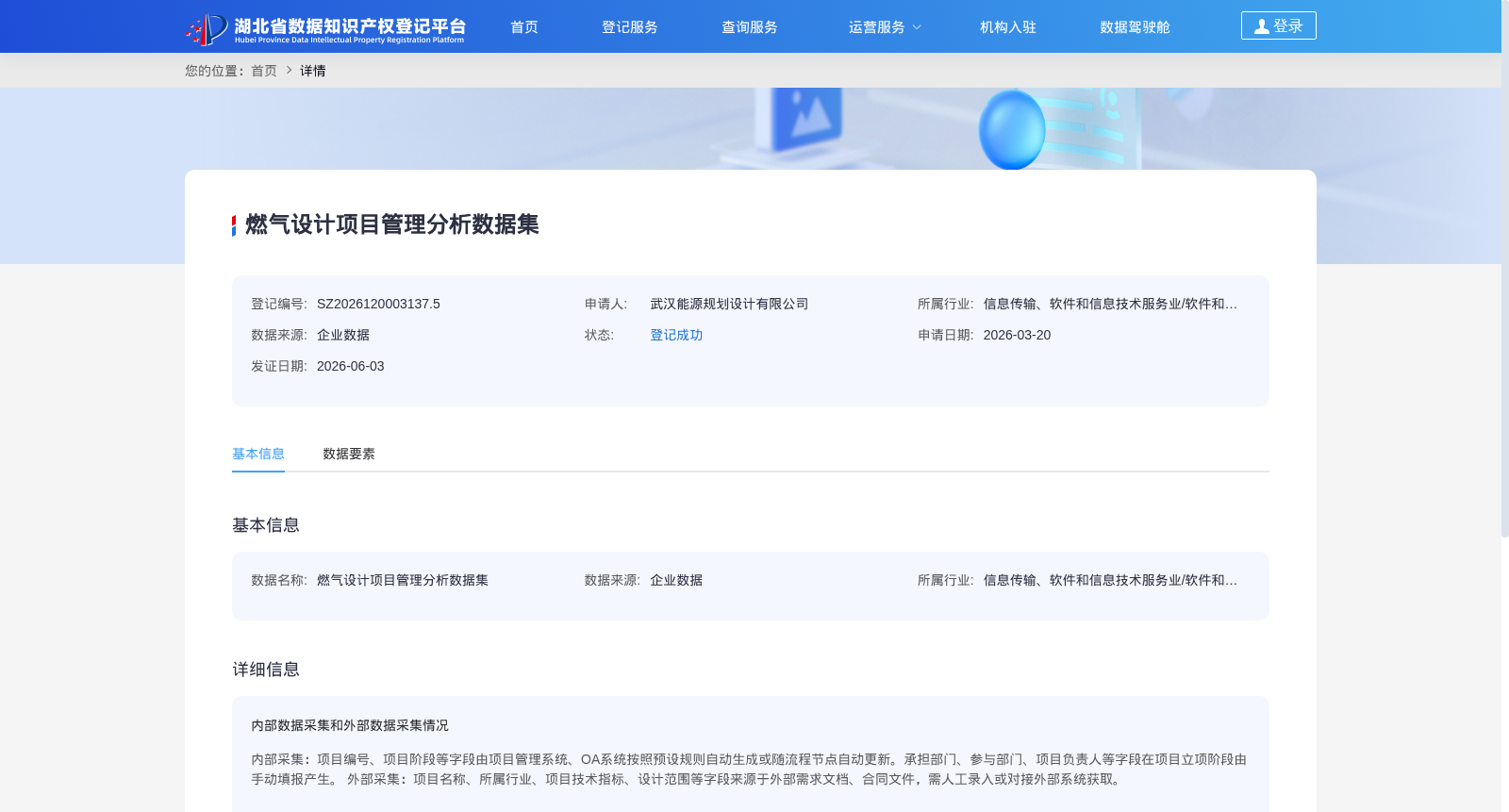Viewport: 1509px width, 812px height.
Task: Click the 详情 breadcrumb item
Action: point(313,71)
